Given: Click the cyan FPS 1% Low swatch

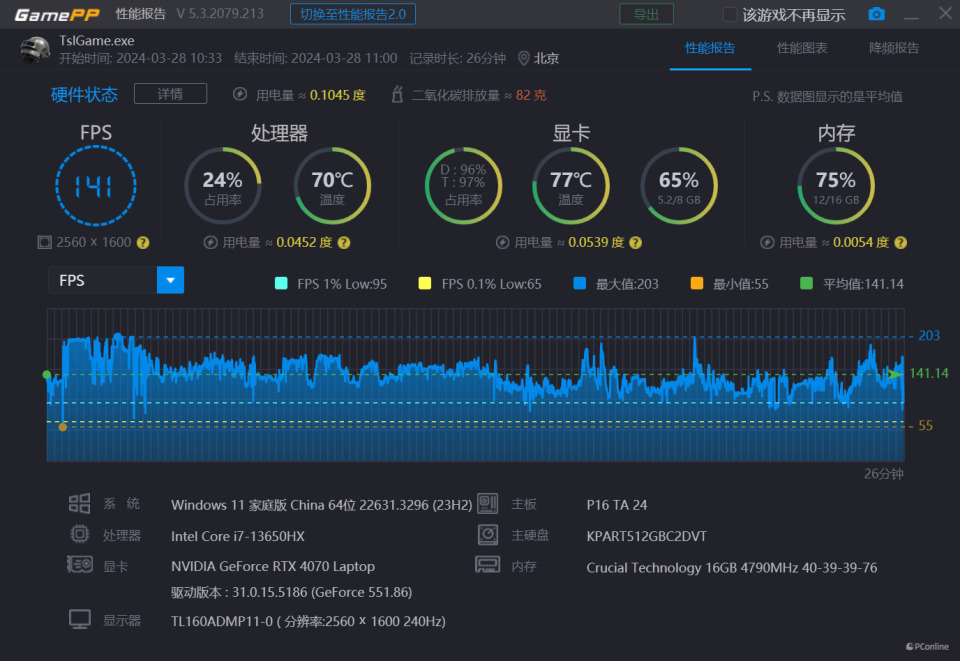Looking at the screenshot, I should 281,283.
